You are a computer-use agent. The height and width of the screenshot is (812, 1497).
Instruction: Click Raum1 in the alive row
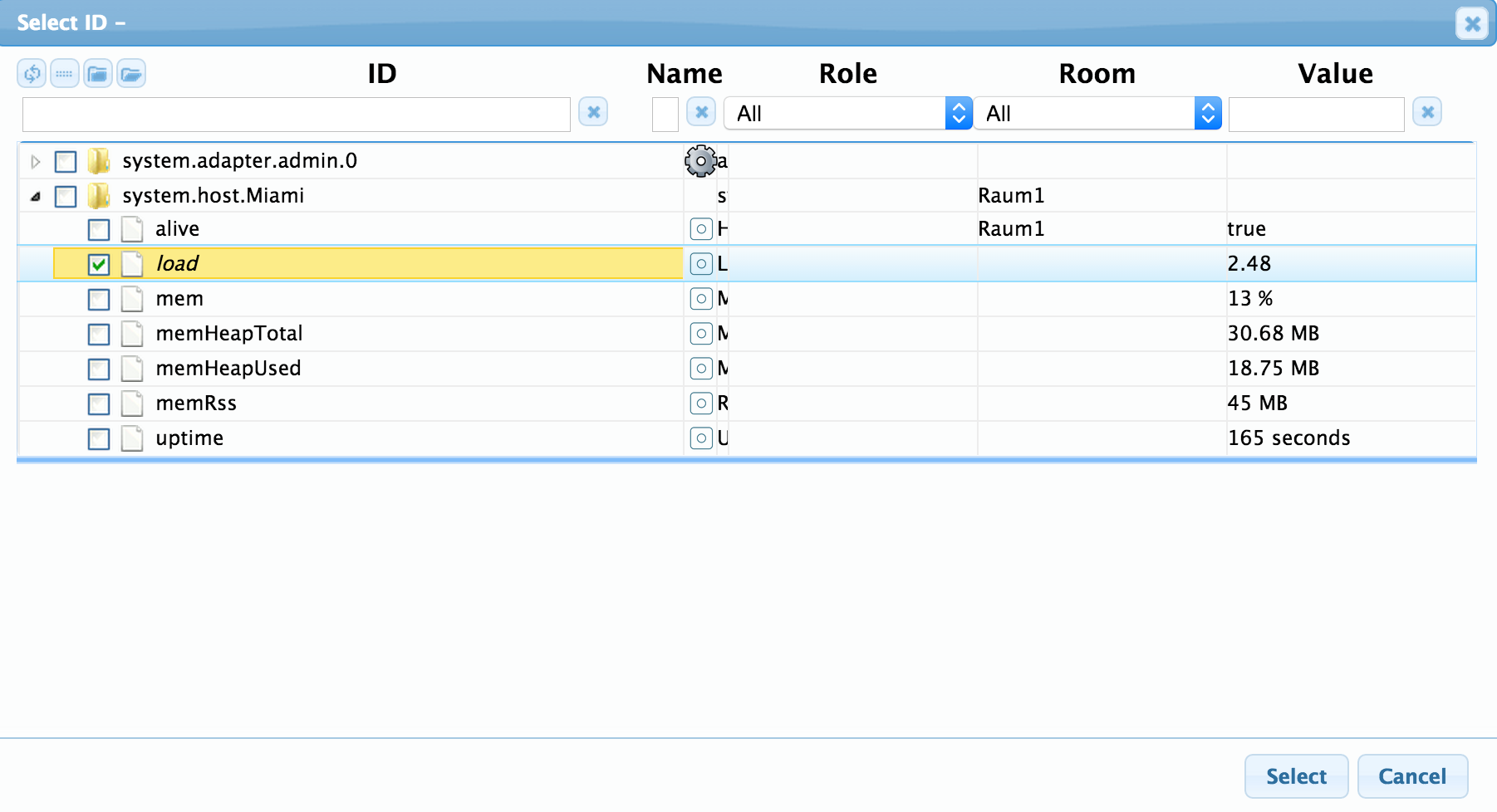(x=1011, y=228)
